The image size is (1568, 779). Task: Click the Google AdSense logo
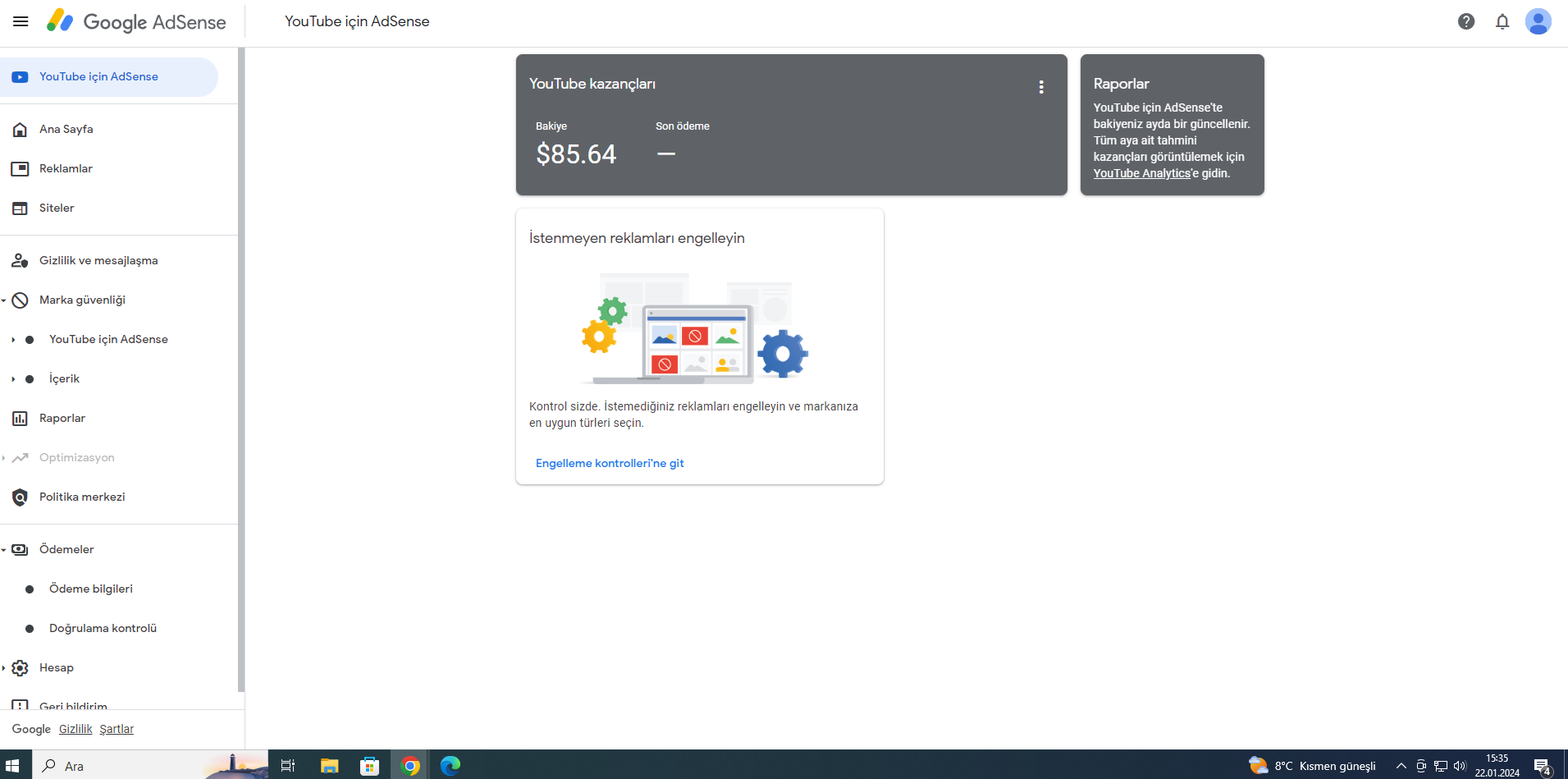[136, 21]
